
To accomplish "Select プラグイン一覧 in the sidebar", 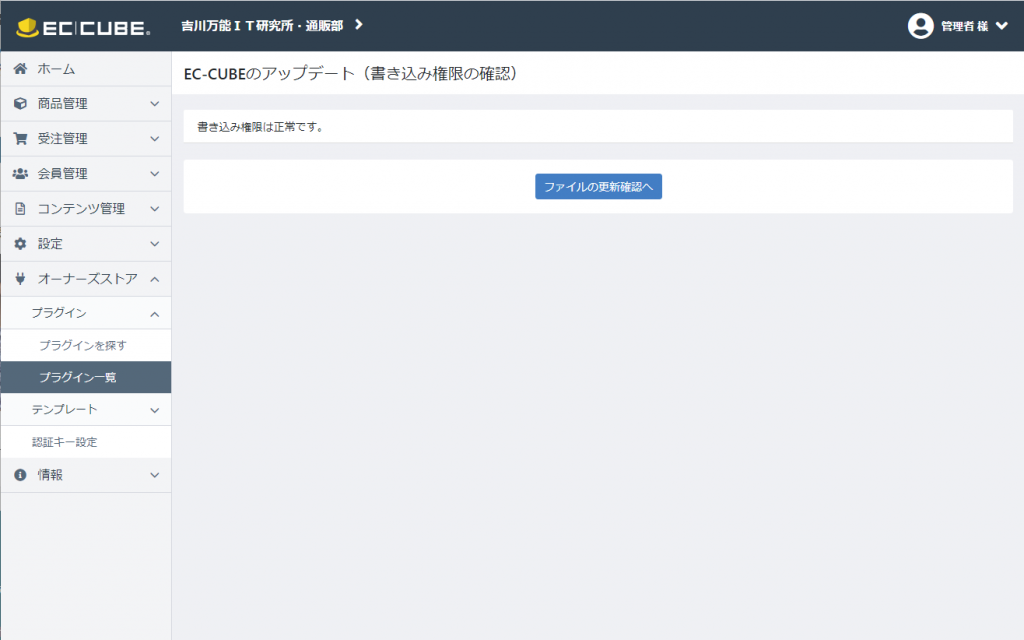I will pyautogui.click(x=77, y=377).
